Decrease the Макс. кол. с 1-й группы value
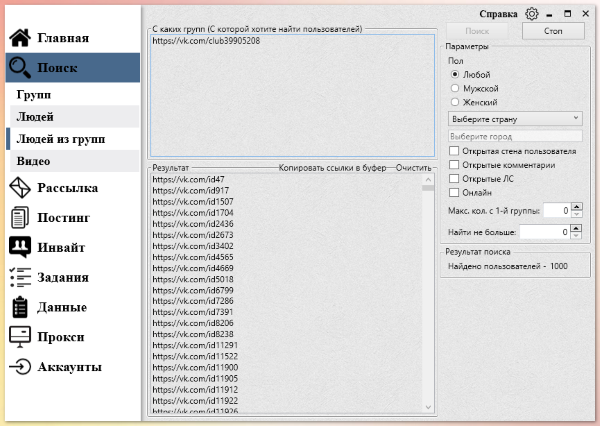 coord(576,214)
